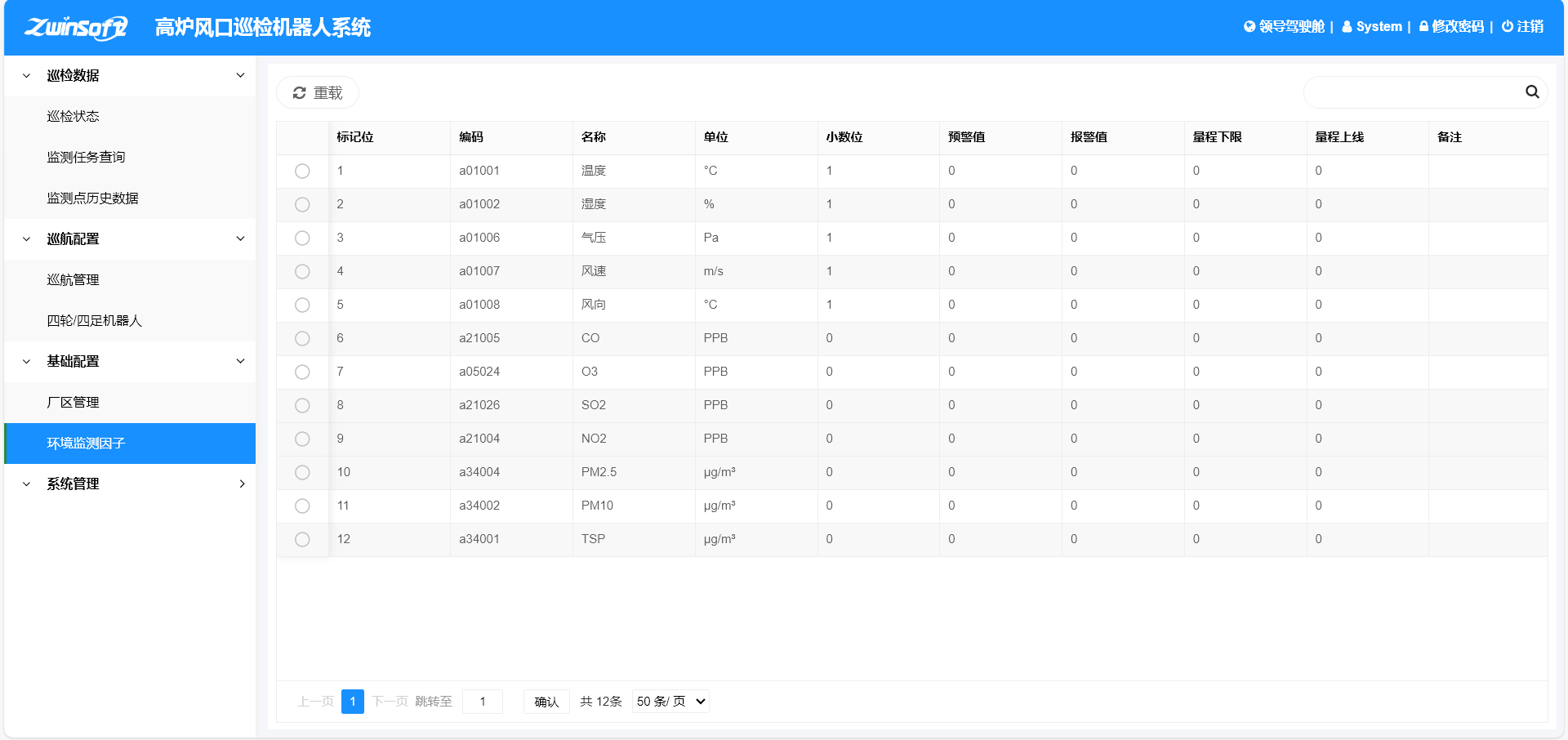1568x740 pixels.
Task: Click 注销 logout link
Action: click(x=1522, y=27)
